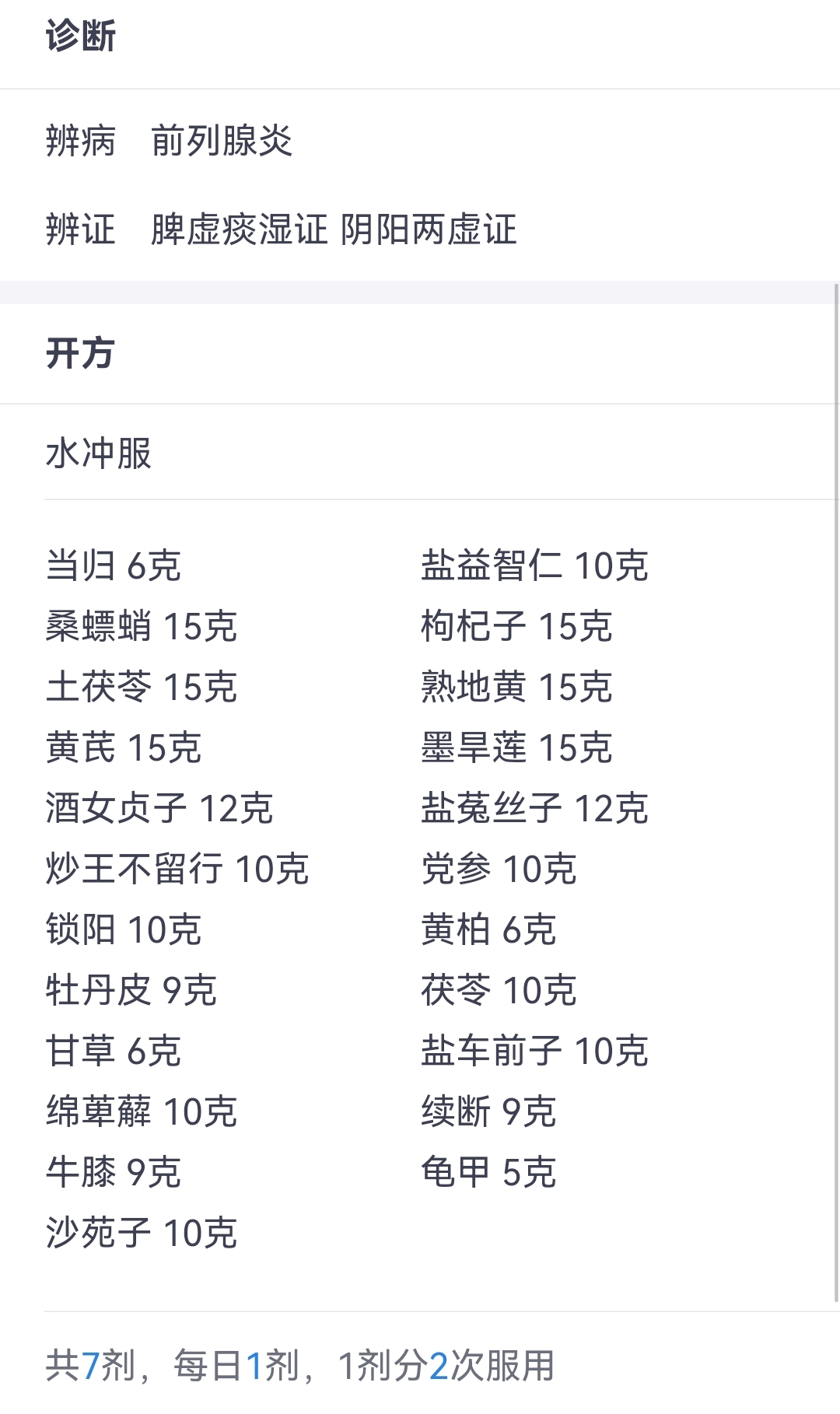Choose the 枸杞子 15克 entry

[516, 626]
